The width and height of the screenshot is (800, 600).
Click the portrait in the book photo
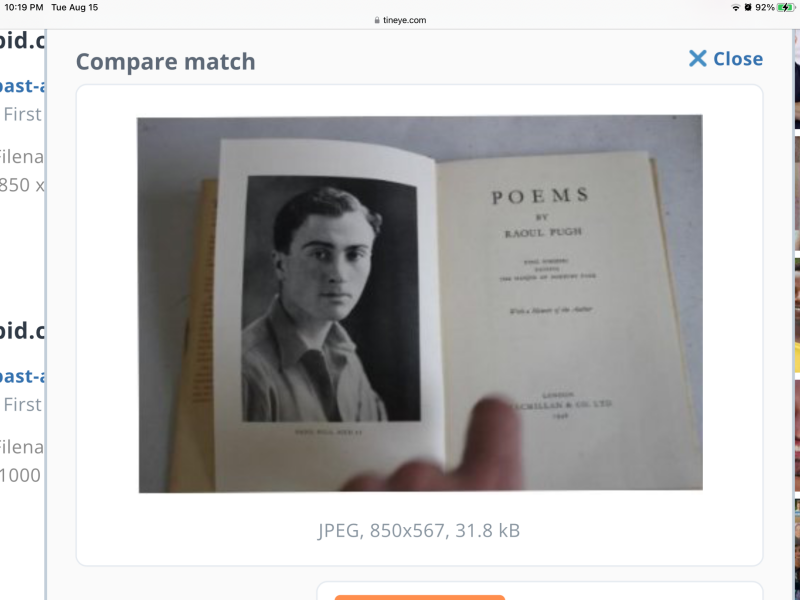tap(331, 299)
